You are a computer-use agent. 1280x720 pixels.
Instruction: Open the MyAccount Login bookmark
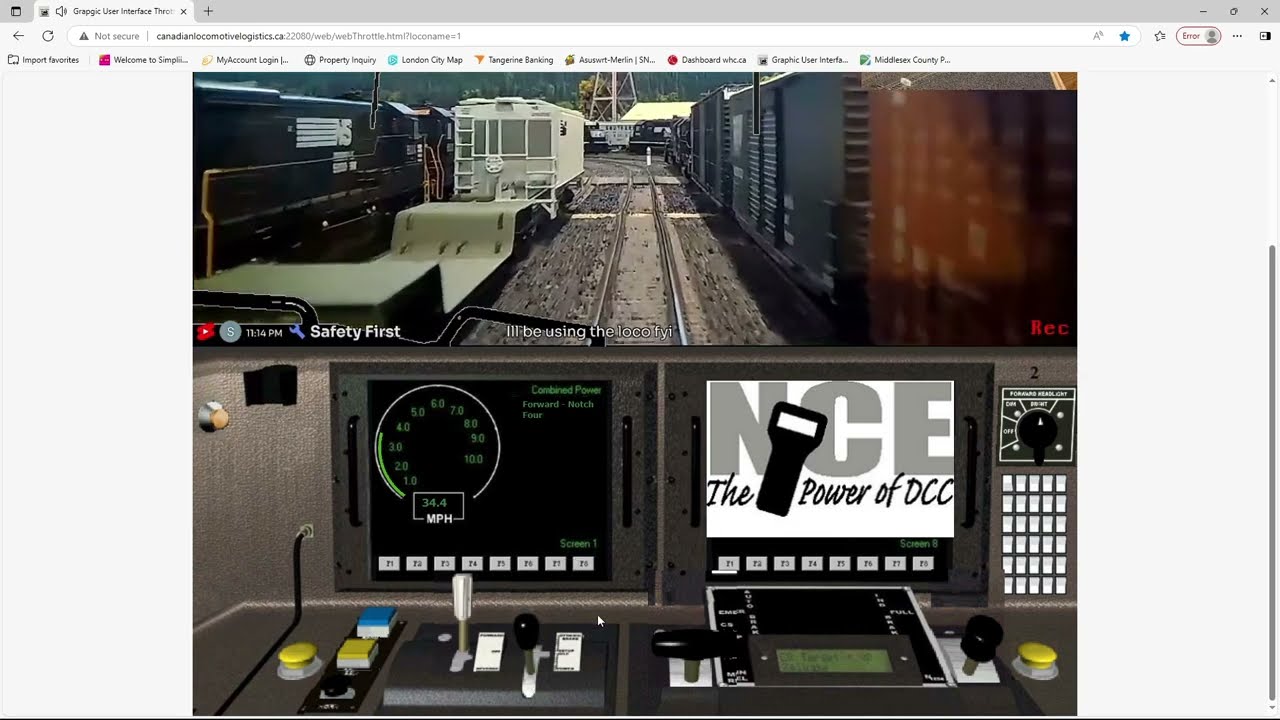click(x=245, y=60)
